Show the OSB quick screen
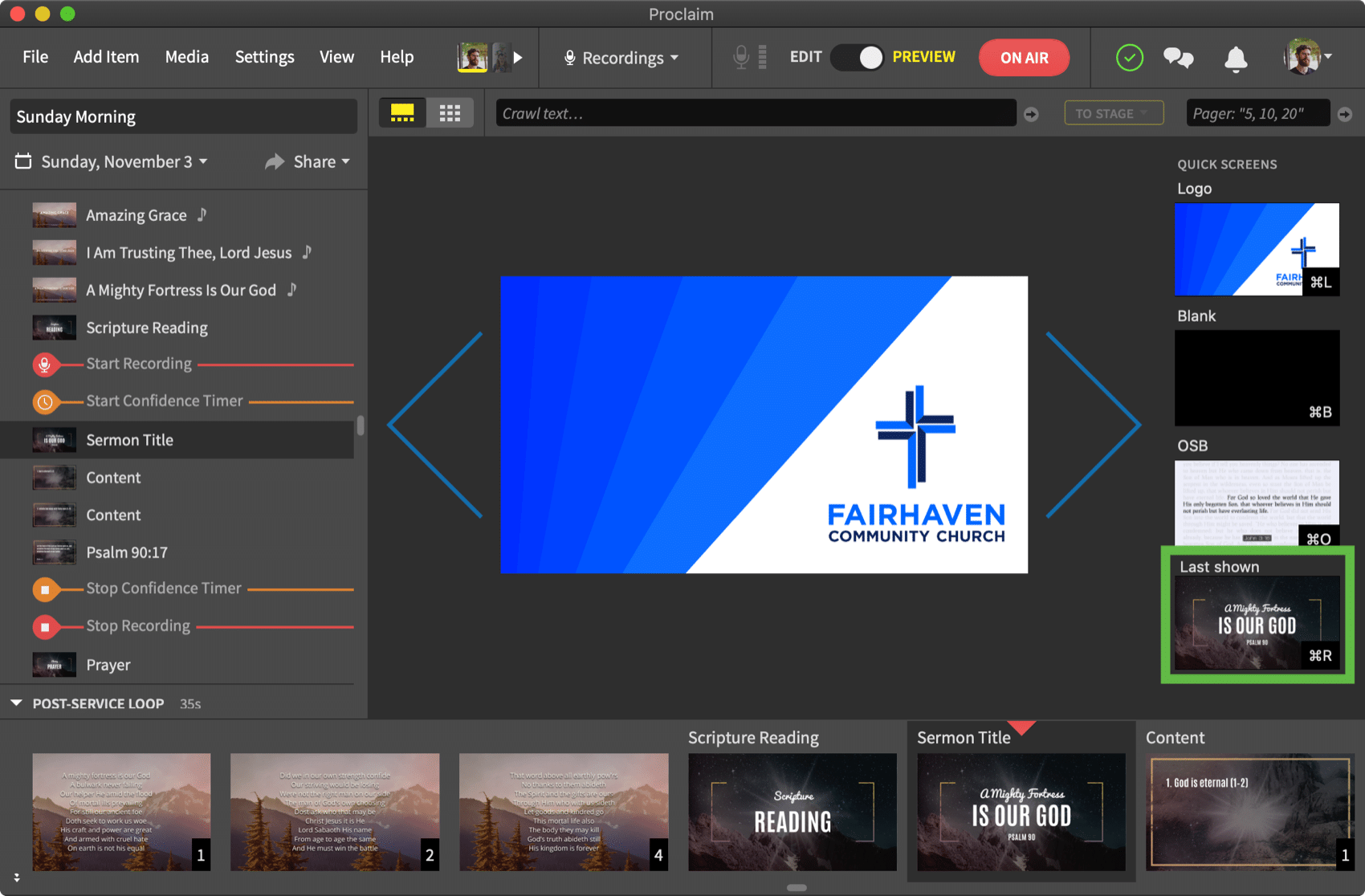This screenshot has width=1365, height=896. click(1257, 504)
